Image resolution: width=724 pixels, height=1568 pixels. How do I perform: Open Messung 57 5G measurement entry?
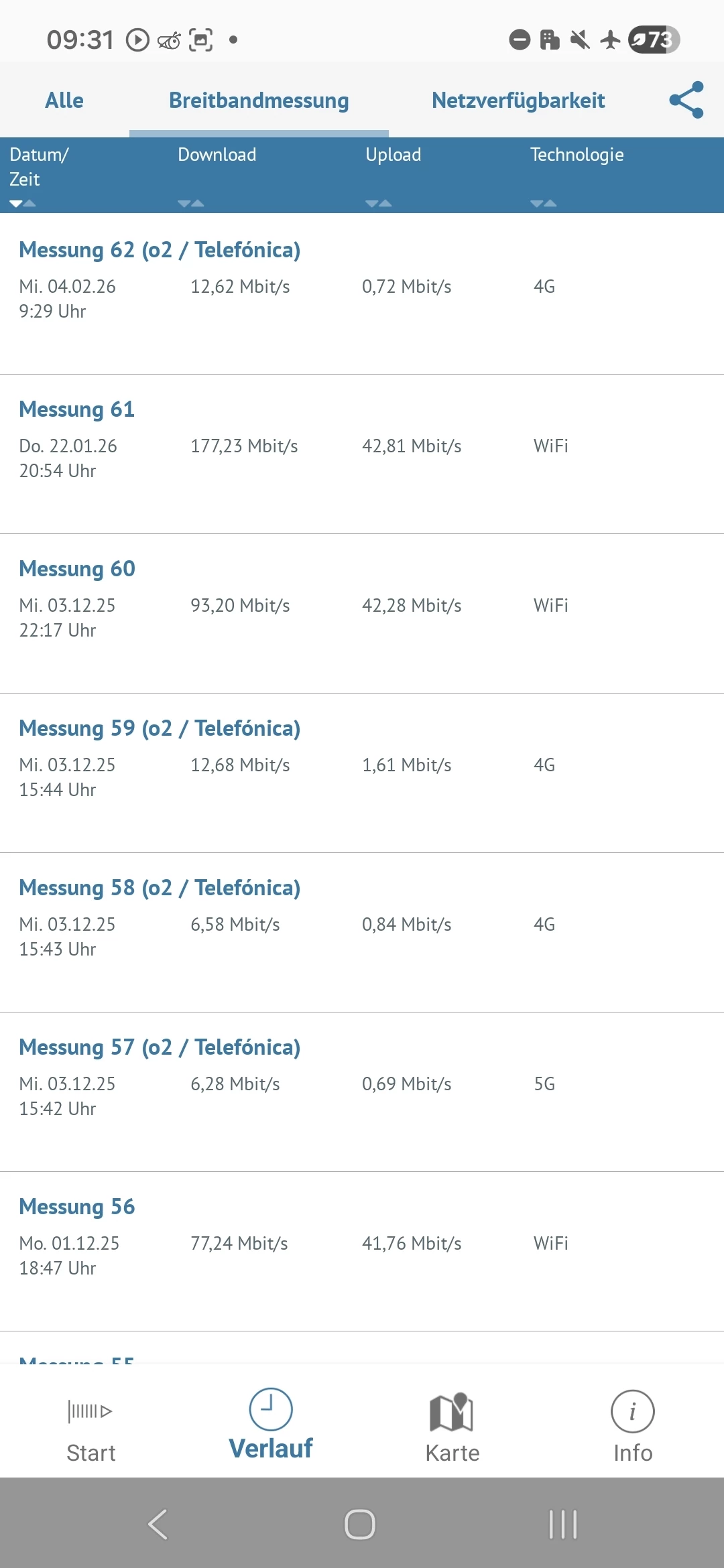tap(362, 1092)
